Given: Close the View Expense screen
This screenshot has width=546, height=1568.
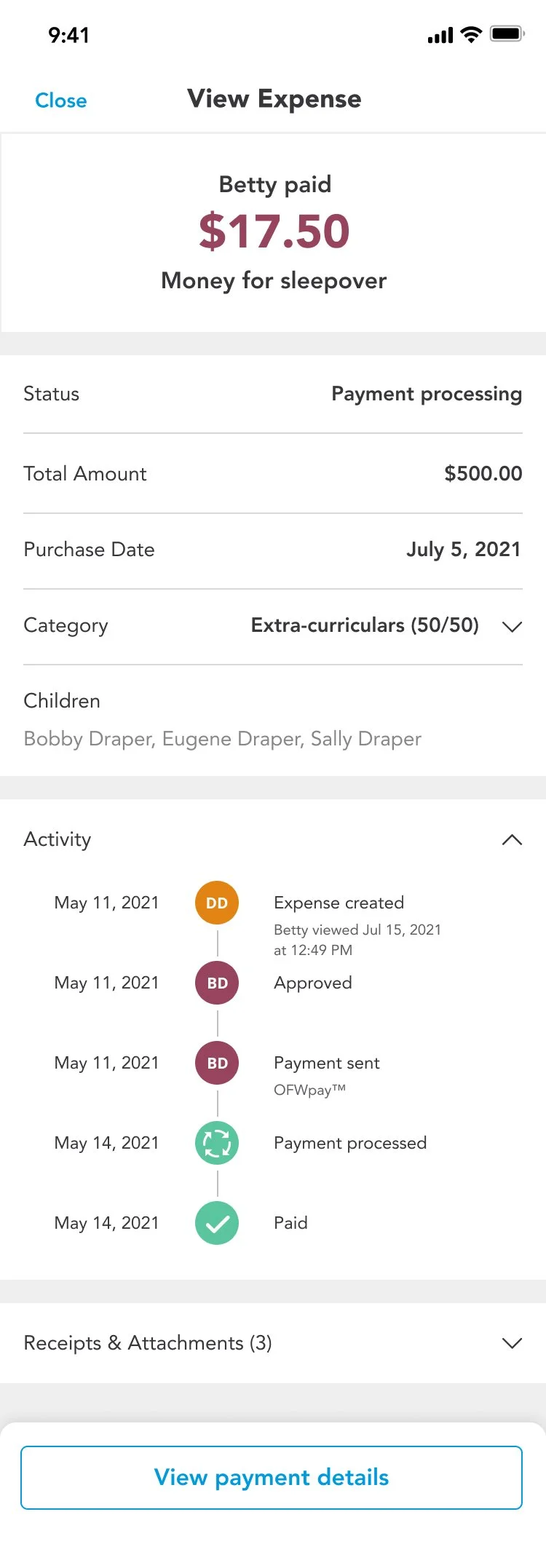Looking at the screenshot, I should 61,100.
